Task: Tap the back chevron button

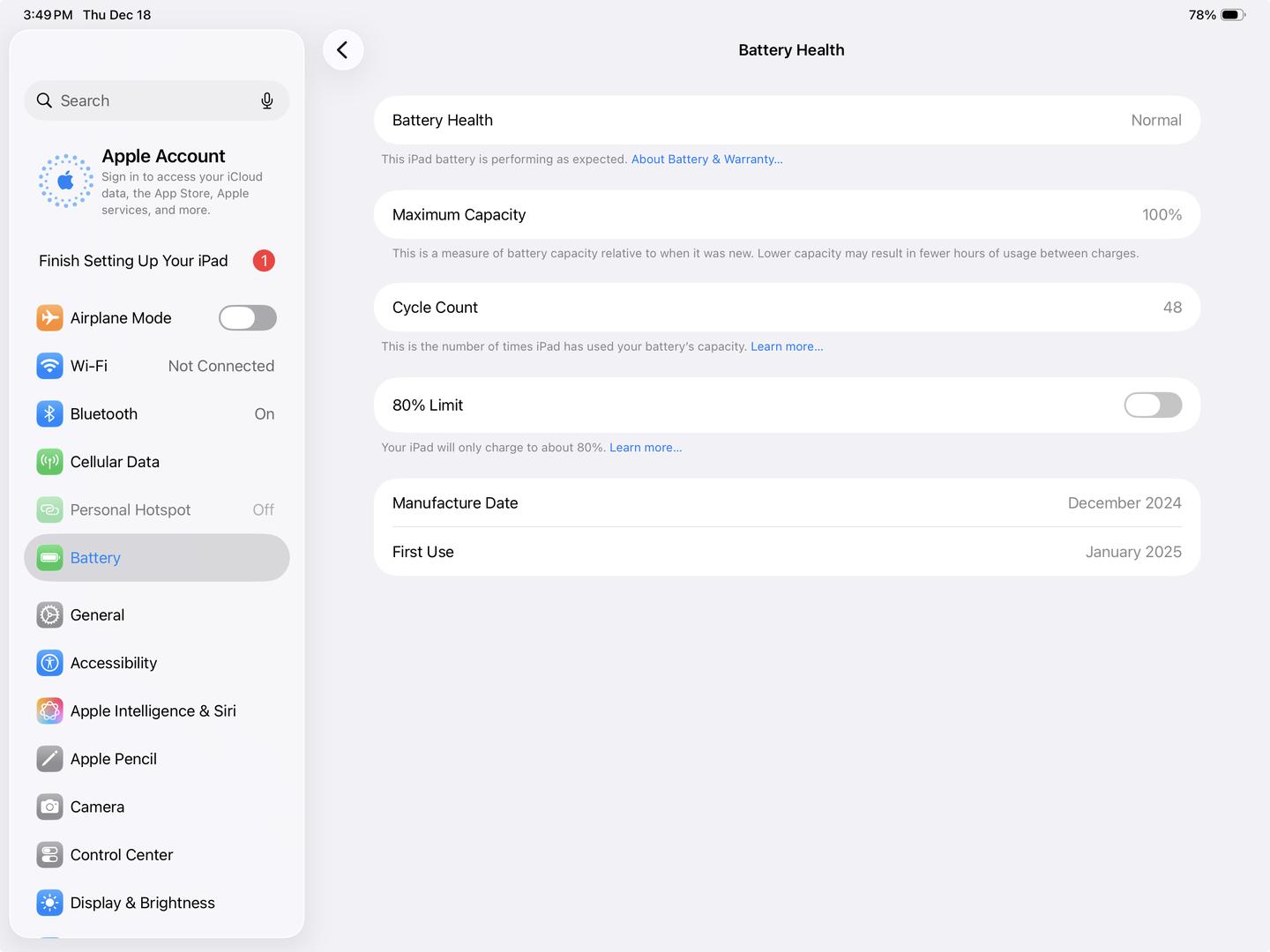Action: pos(343,50)
